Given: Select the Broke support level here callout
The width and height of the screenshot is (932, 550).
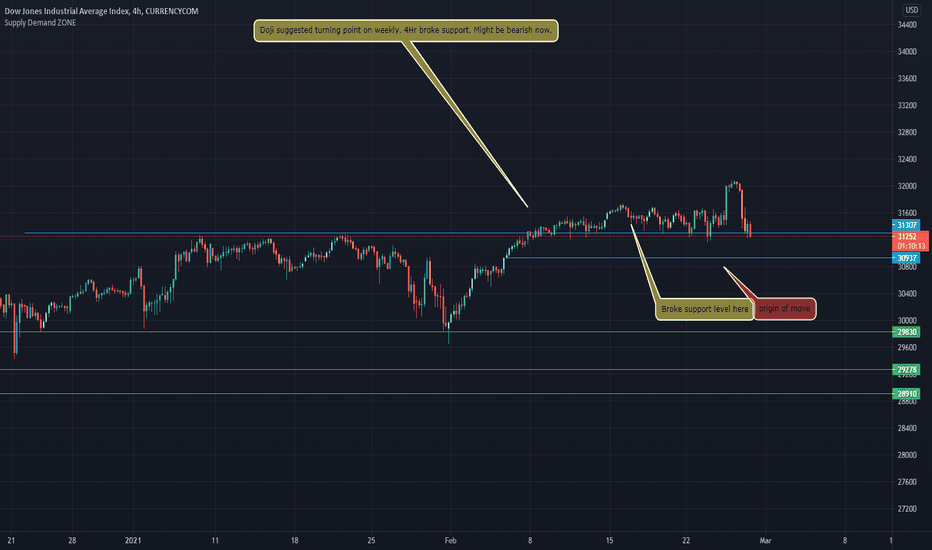Looking at the screenshot, I should (x=705, y=309).
